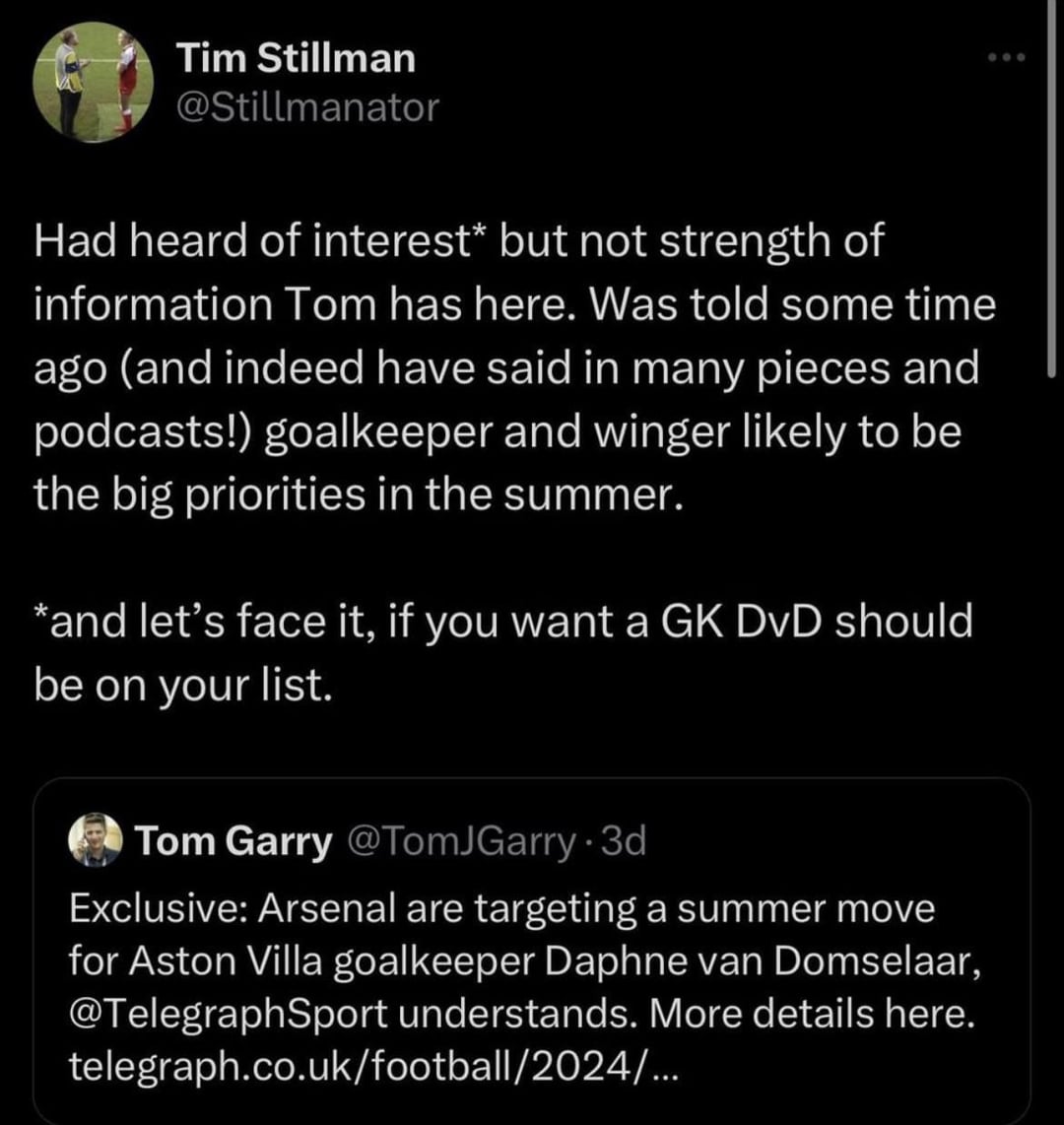Open Tim Stillman's profile via display name
This screenshot has width=1064, height=1125.
[297, 59]
